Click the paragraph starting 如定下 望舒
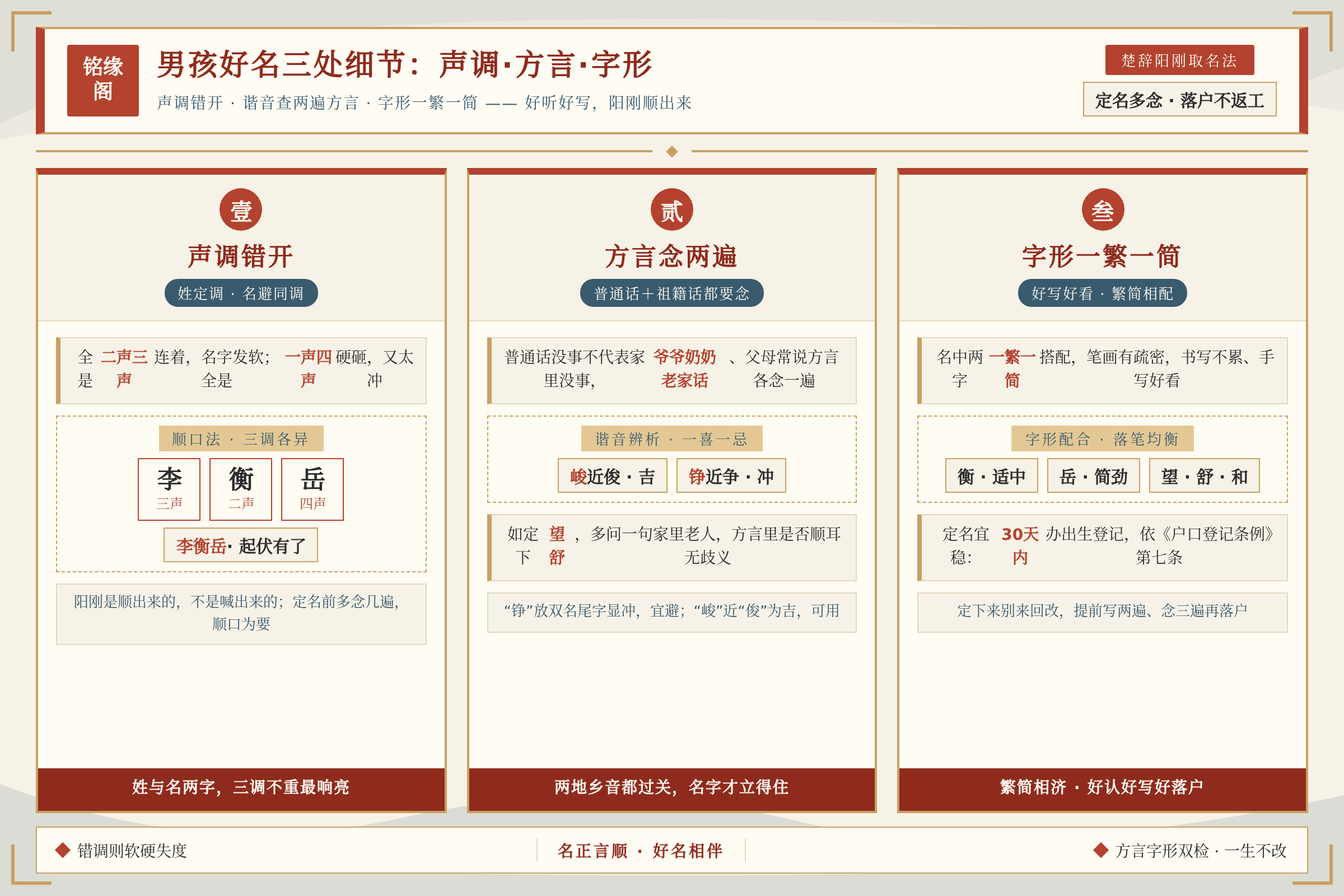1344x896 pixels. click(671, 548)
